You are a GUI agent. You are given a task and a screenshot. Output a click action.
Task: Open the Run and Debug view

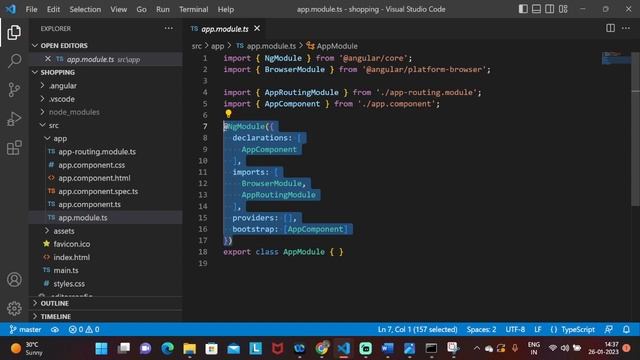(14, 119)
